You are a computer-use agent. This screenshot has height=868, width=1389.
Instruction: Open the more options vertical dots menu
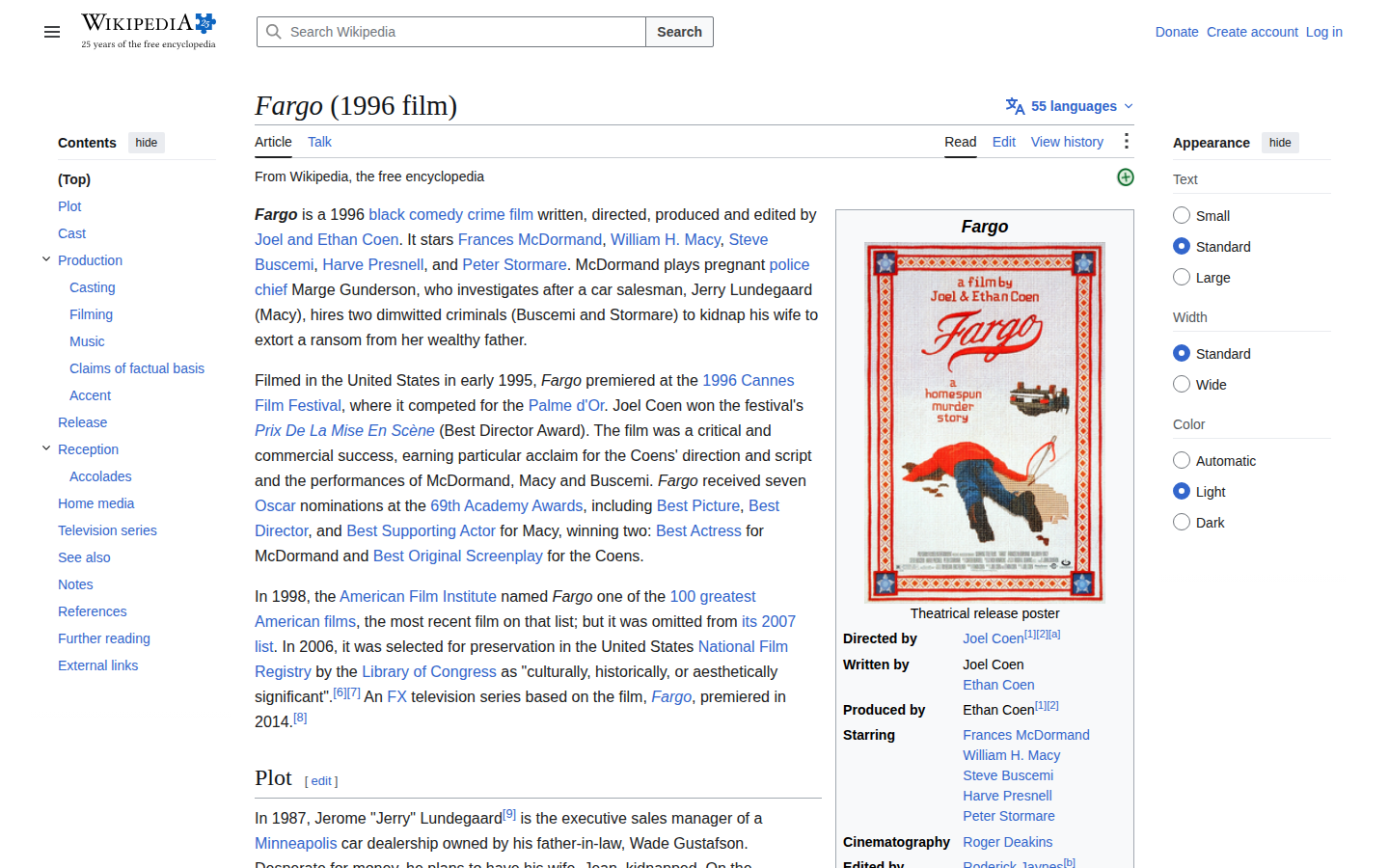click(x=1126, y=142)
